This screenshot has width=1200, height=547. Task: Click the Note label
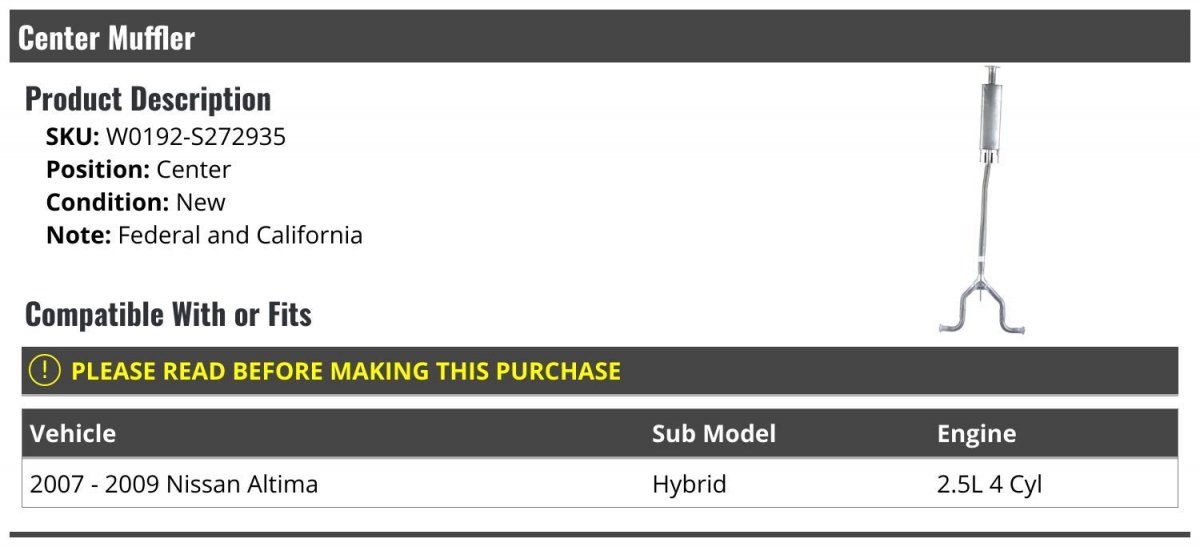[79, 235]
